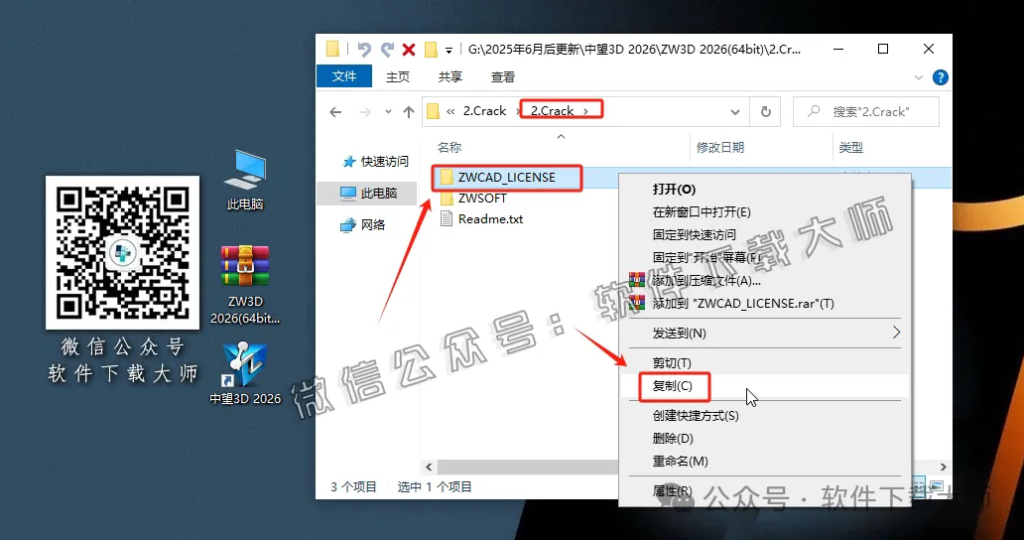This screenshot has height=540, width=1024.
Task: Go back with the left arrow
Action: [336, 112]
